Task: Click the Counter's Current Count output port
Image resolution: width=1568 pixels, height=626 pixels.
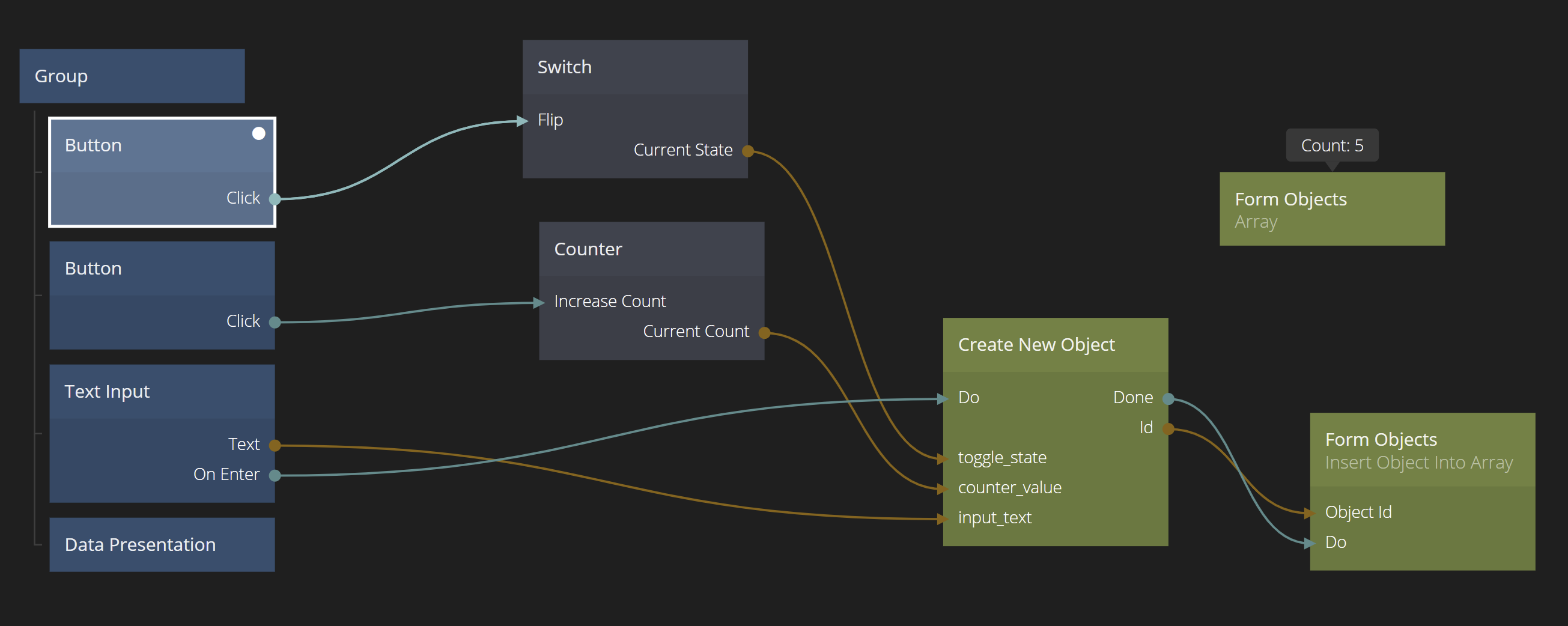Action: coord(765,332)
